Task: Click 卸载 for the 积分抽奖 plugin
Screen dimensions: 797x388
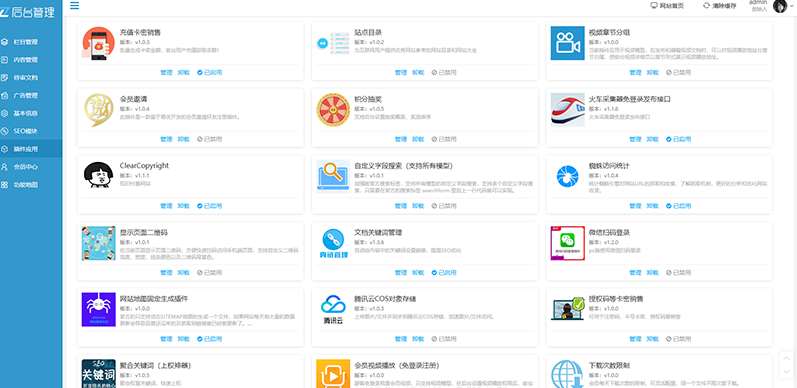Action: (418, 139)
